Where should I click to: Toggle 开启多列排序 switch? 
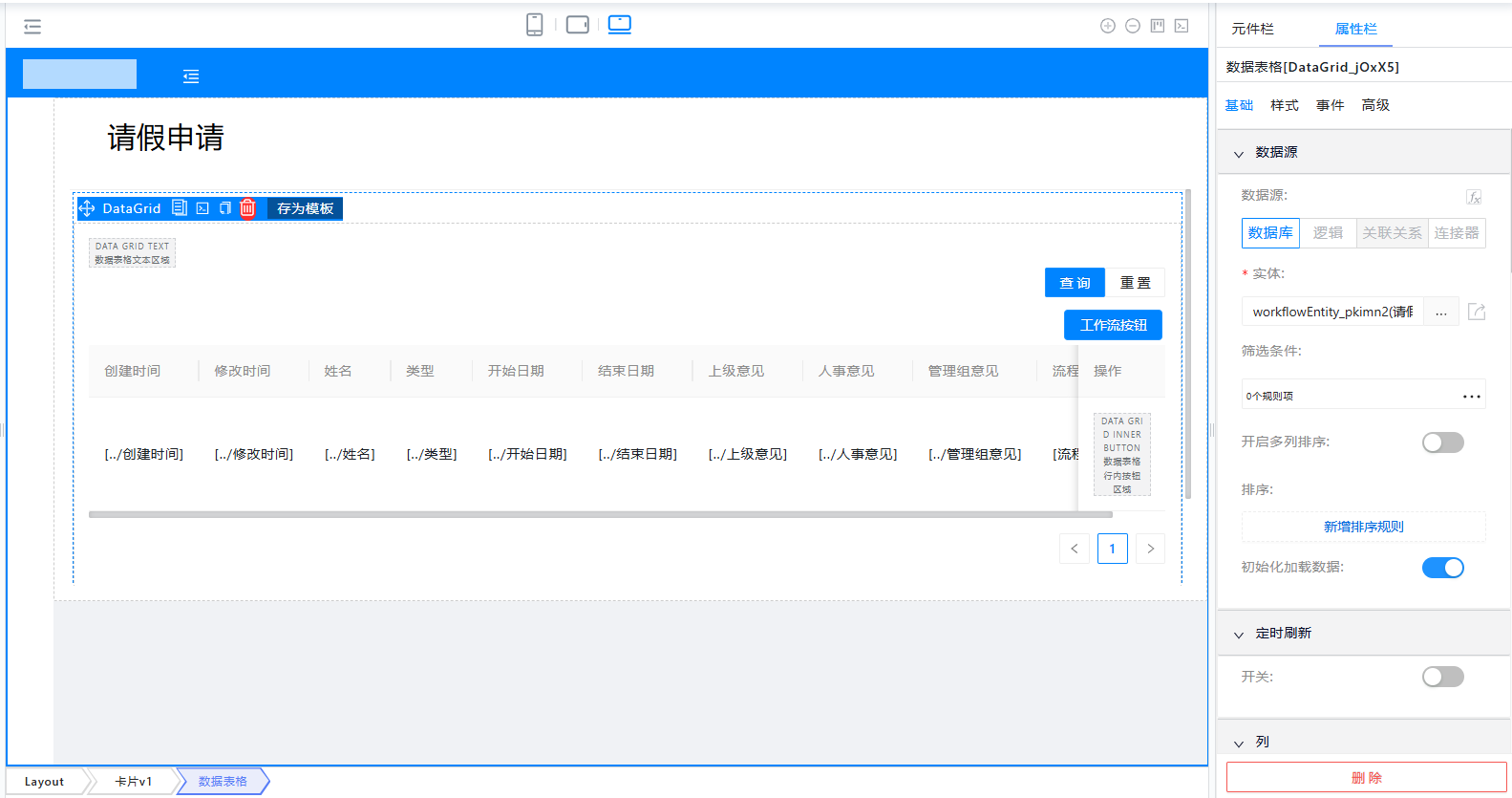(1442, 442)
